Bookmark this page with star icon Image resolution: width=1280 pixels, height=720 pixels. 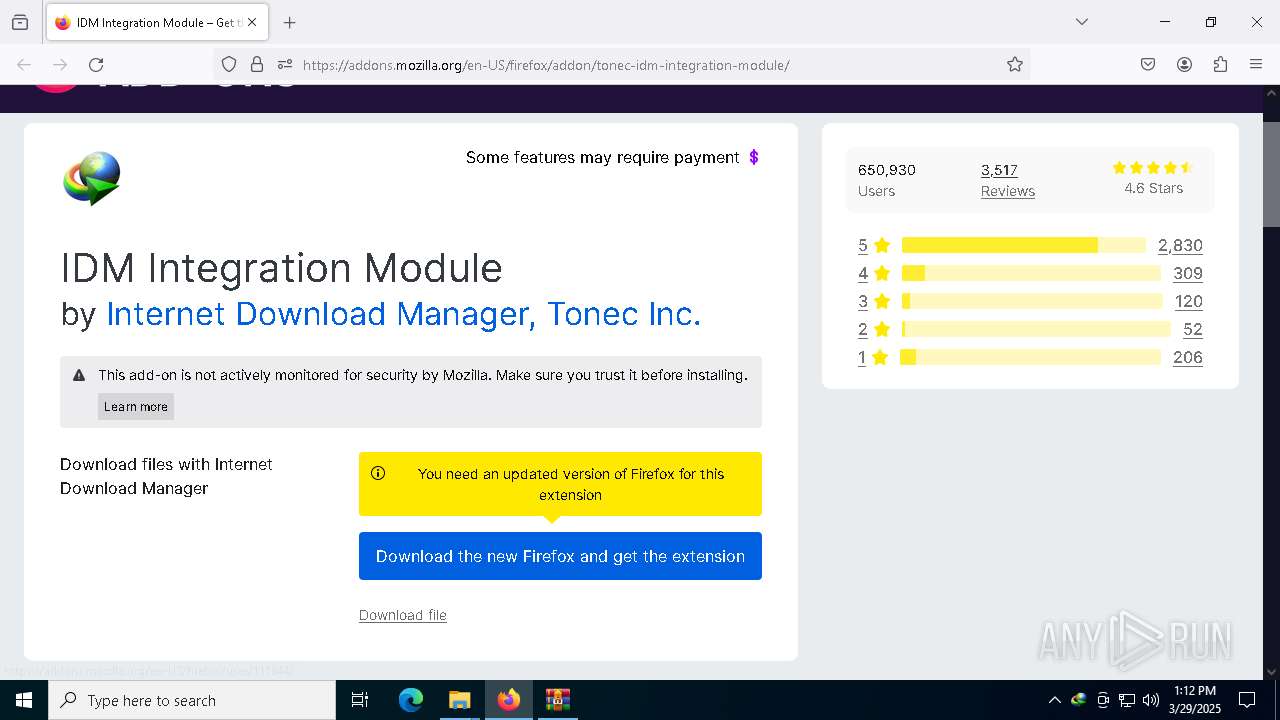(1015, 64)
